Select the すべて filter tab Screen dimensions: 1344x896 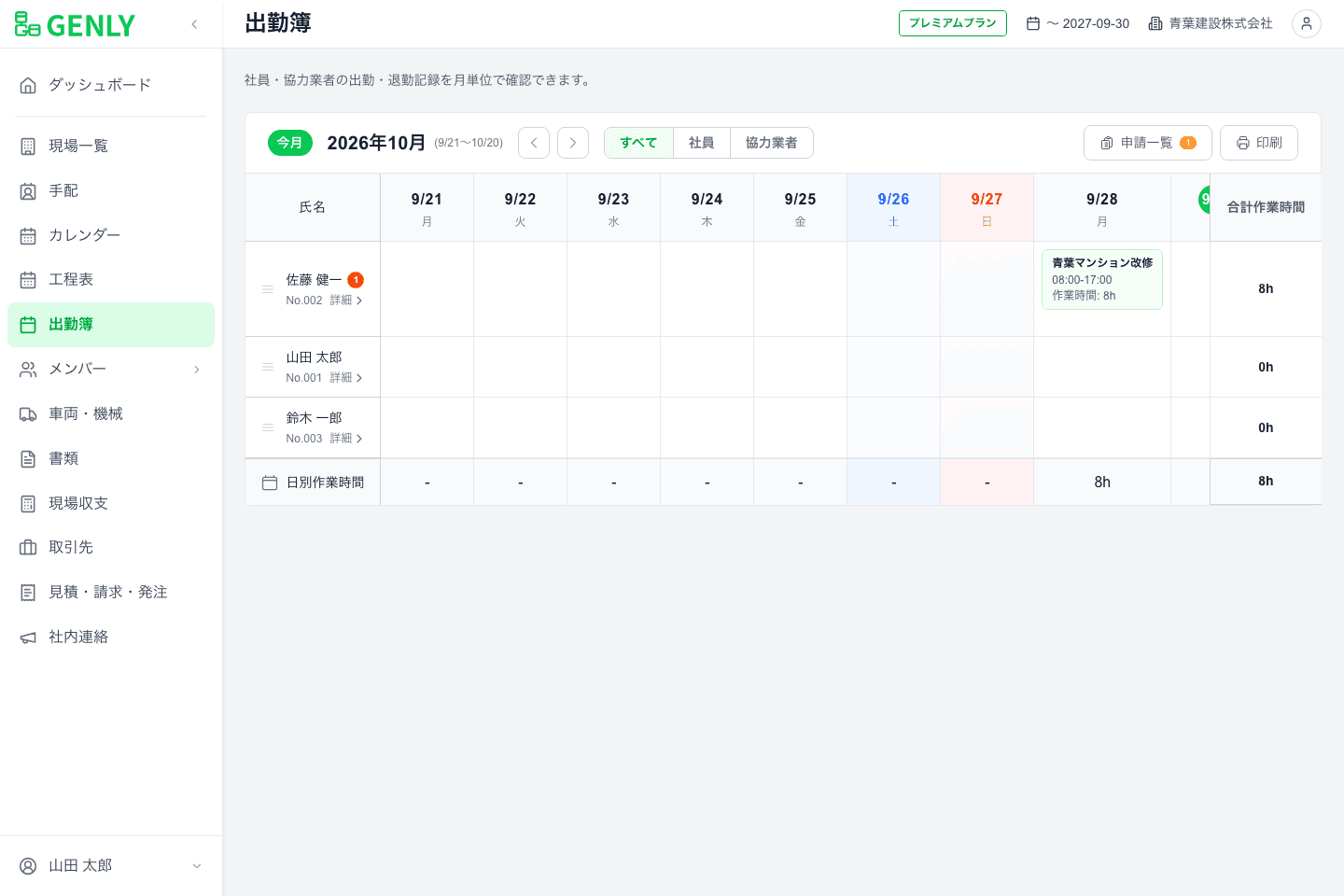pyautogui.click(x=638, y=143)
